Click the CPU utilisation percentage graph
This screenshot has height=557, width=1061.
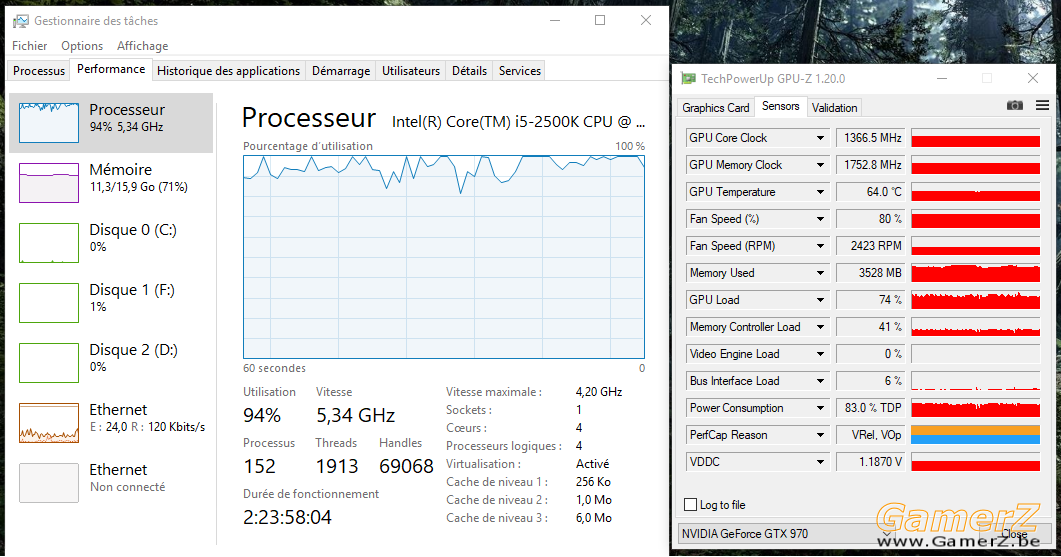(x=444, y=257)
